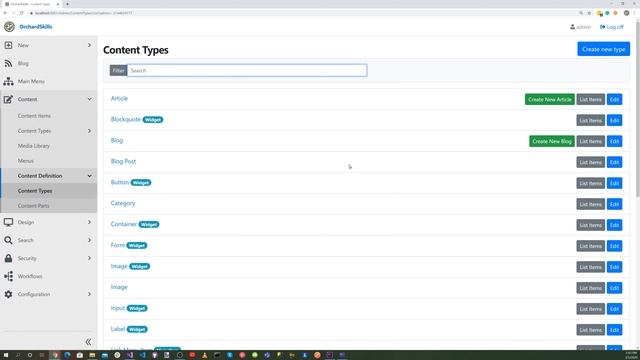Viewport: 640px width, 360px height.
Task: Click the Blog RSS icon in sidebar
Action: click(8, 63)
